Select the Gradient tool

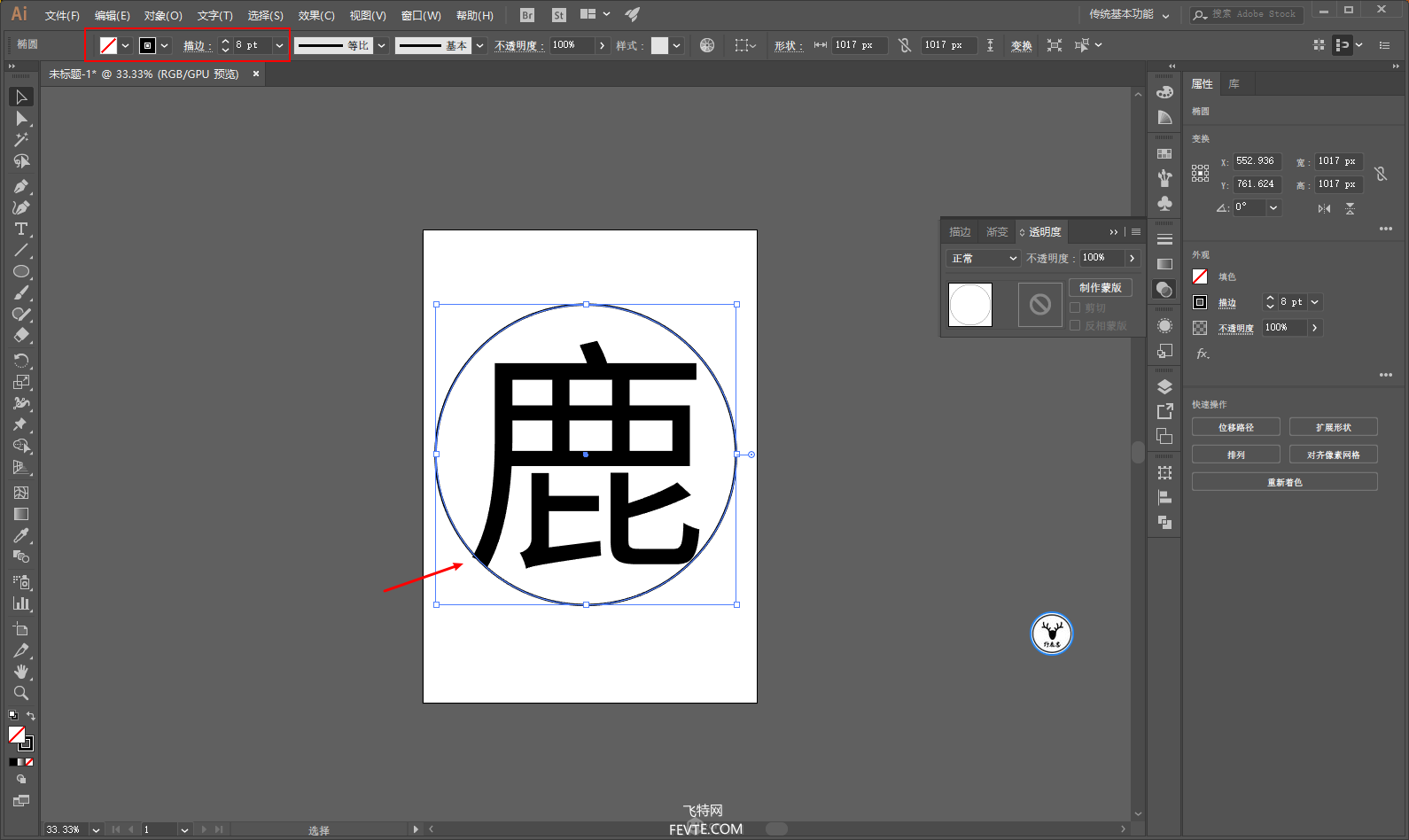(x=21, y=514)
